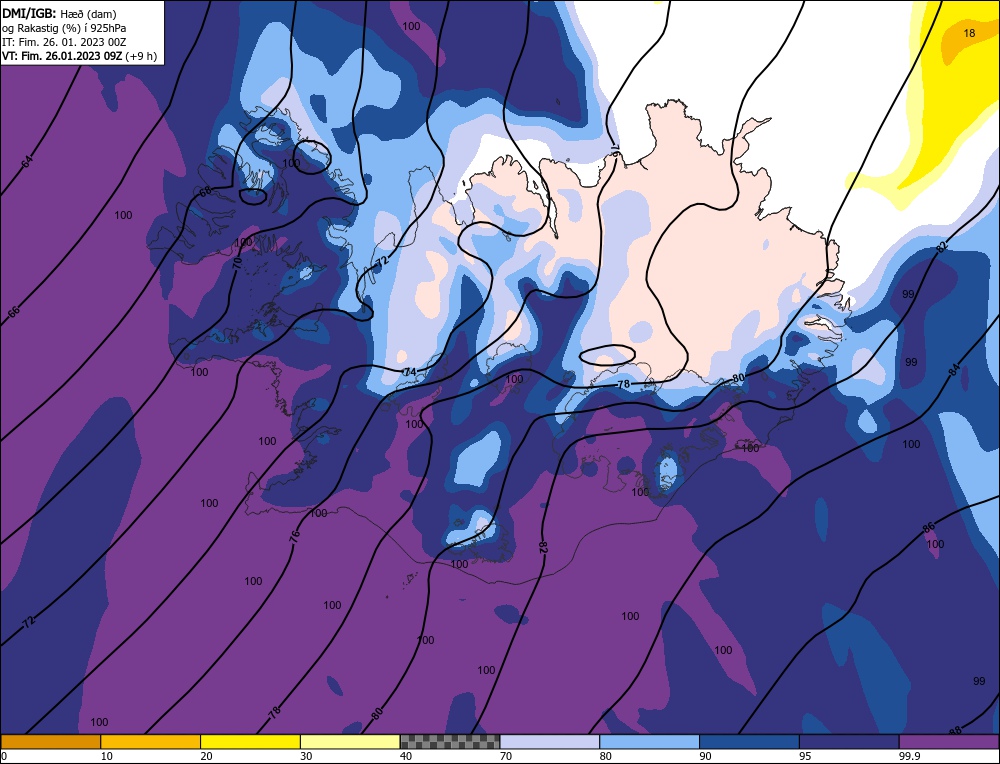Click the '74' contour line label
This screenshot has width=1000, height=764.
[410, 372]
